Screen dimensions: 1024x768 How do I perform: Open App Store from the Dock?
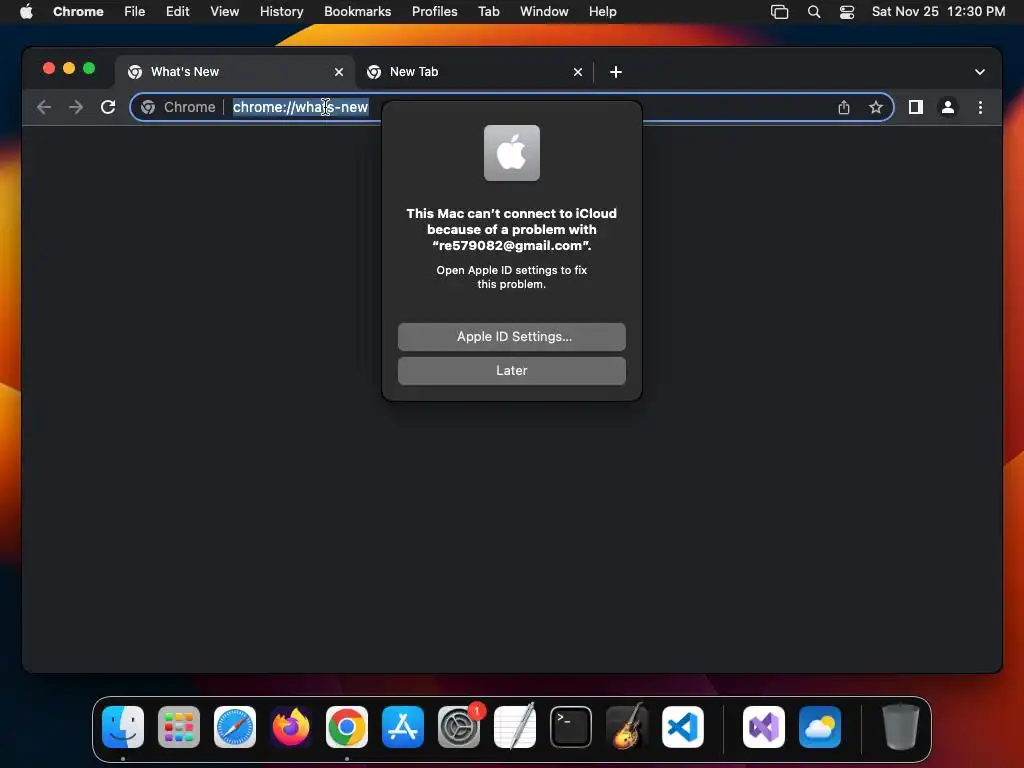coord(403,727)
